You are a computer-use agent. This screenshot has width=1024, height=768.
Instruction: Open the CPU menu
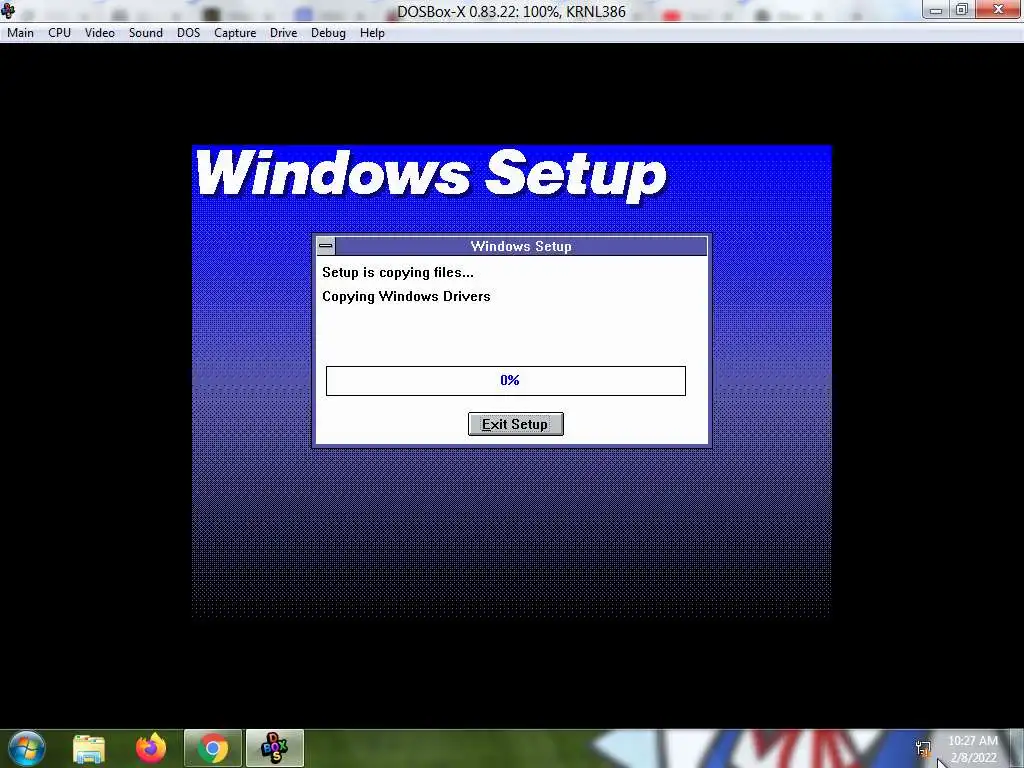click(x=59, y=33)
